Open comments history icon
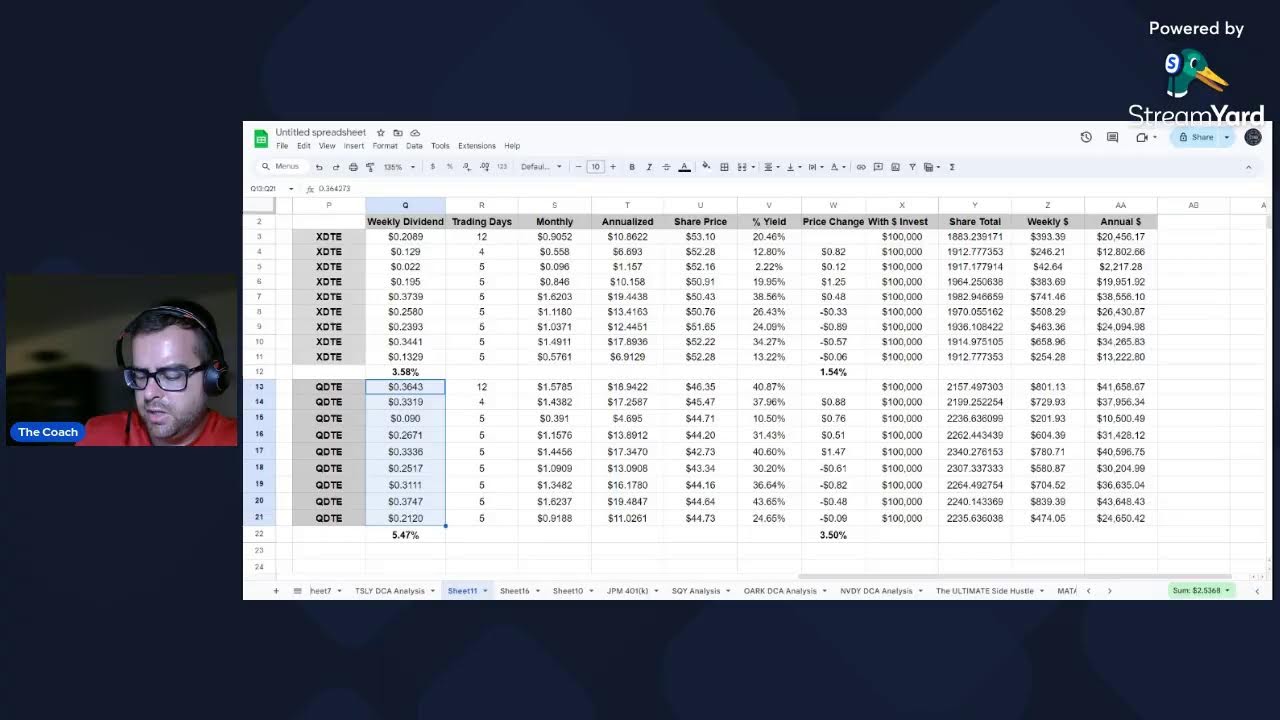The image size is (1280, 720). (x=1112, y=137)
